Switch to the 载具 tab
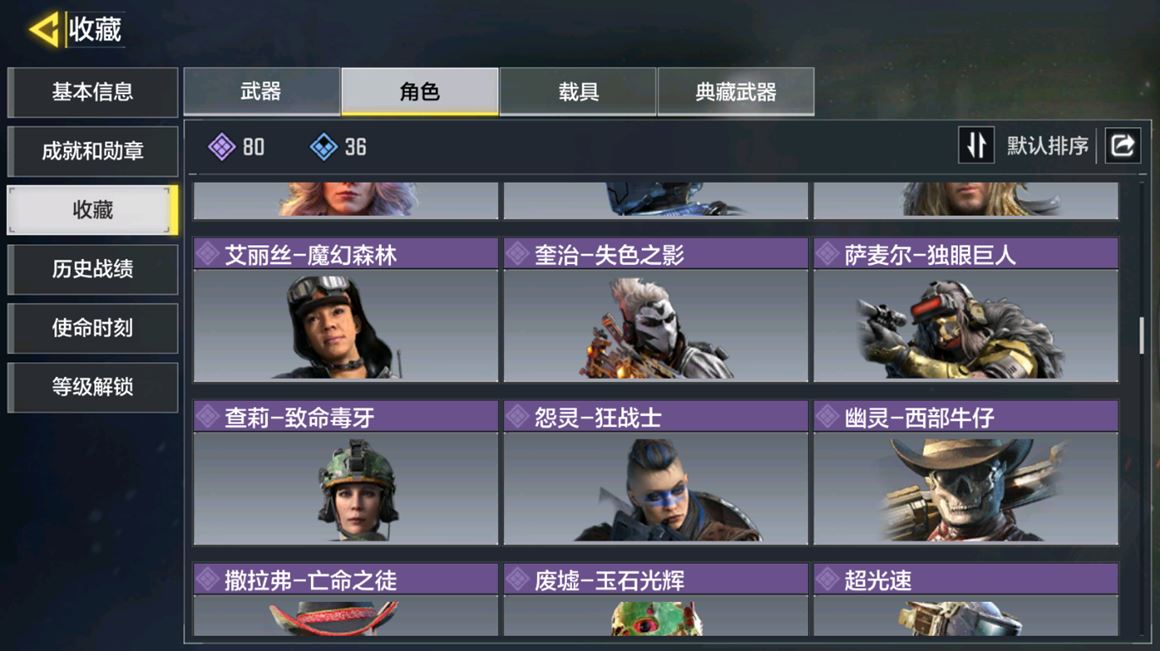 (x=578, y=91)
